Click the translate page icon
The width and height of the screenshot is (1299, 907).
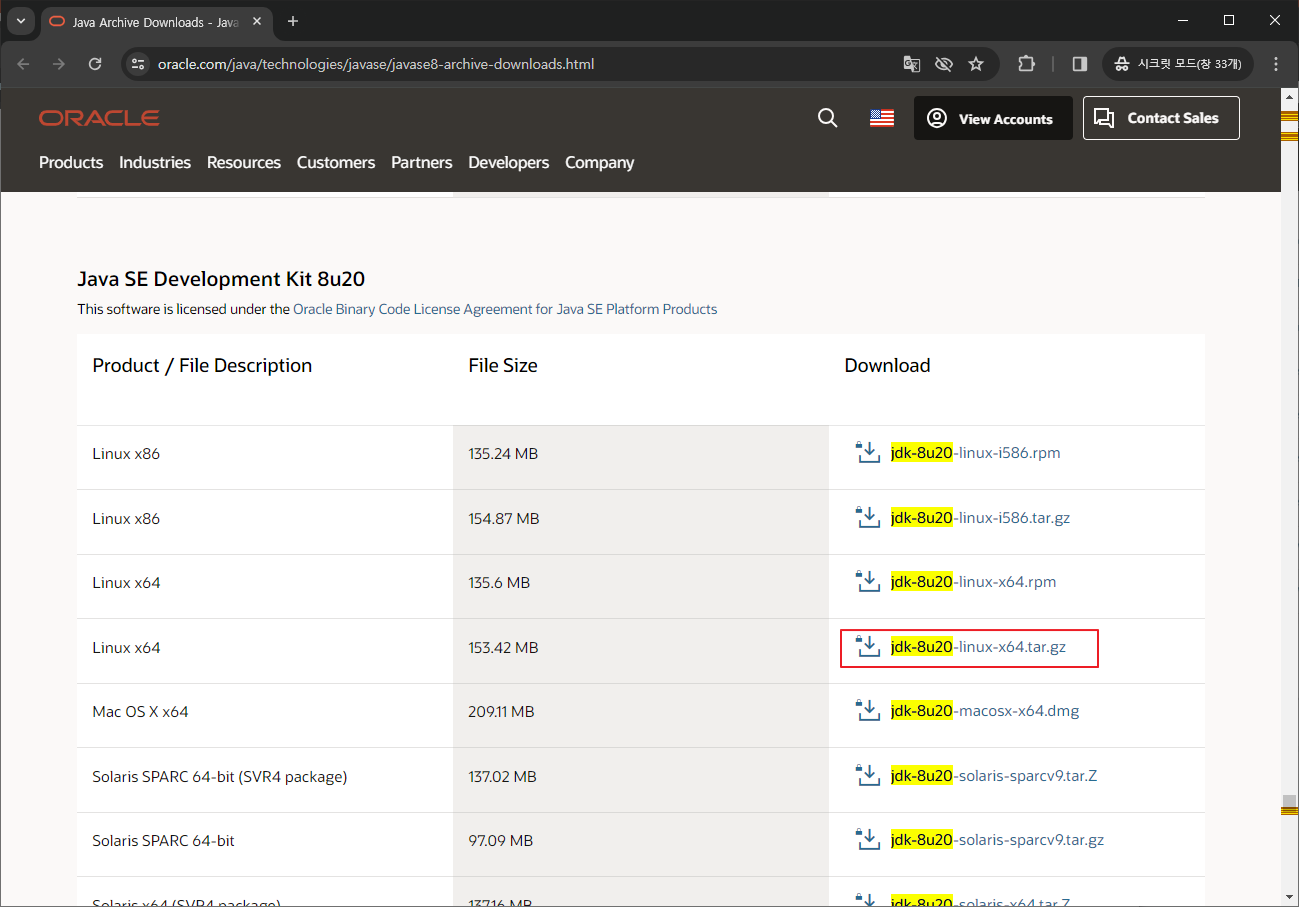(911, 64)
